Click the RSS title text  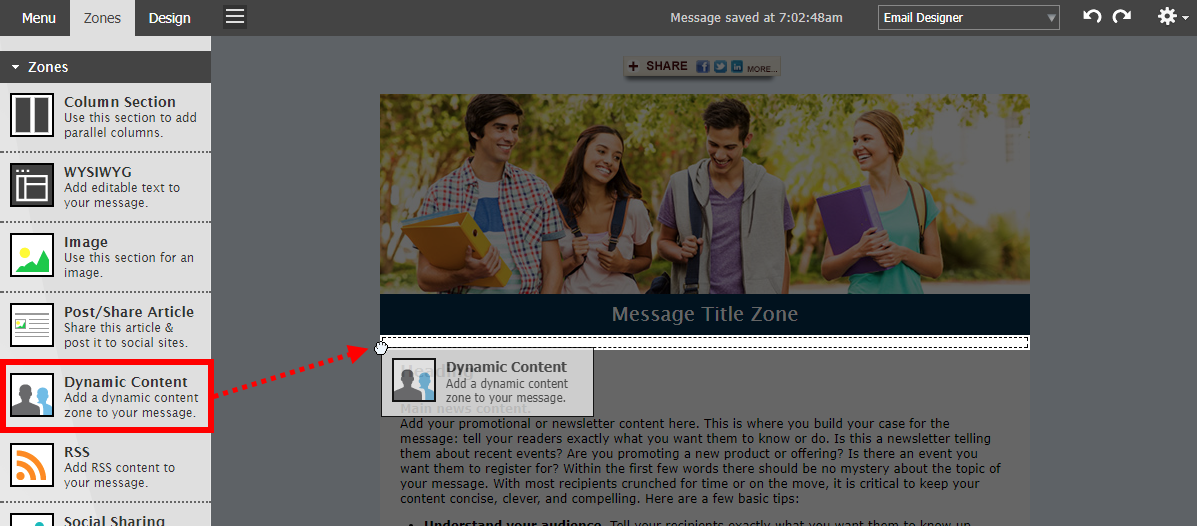point(77,452)
